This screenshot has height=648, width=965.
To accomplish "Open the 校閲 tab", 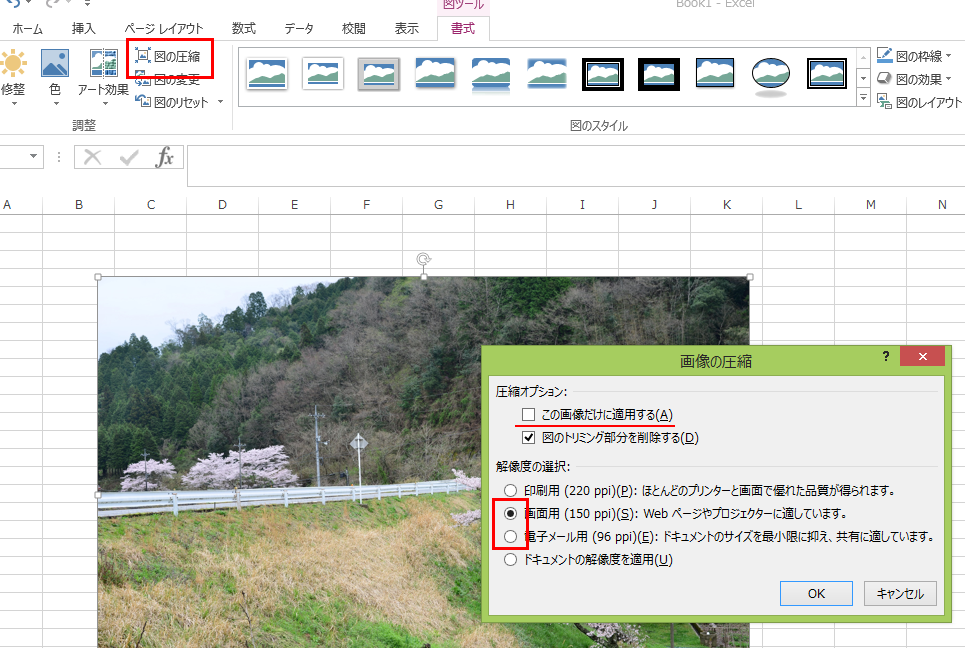I will (x=354, y=28).
